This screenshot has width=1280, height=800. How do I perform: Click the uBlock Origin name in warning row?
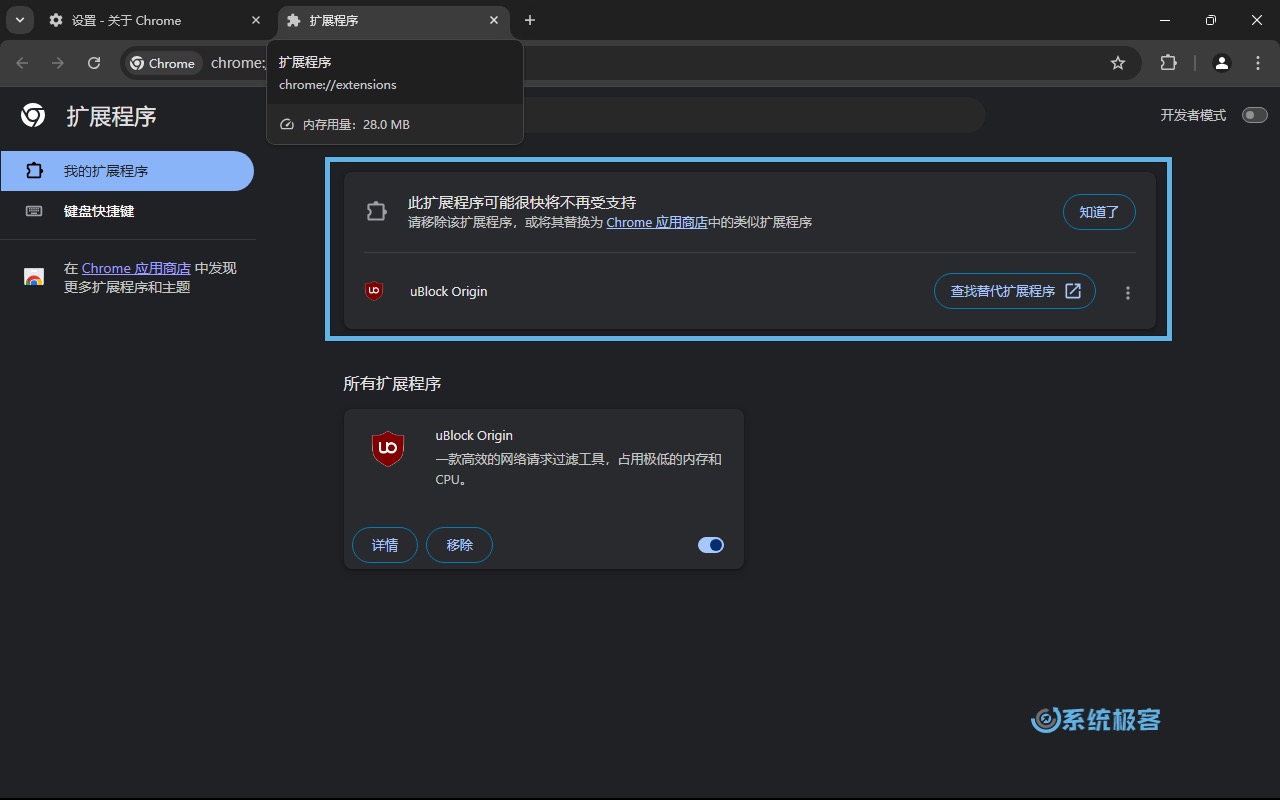[x=449, y=291]
